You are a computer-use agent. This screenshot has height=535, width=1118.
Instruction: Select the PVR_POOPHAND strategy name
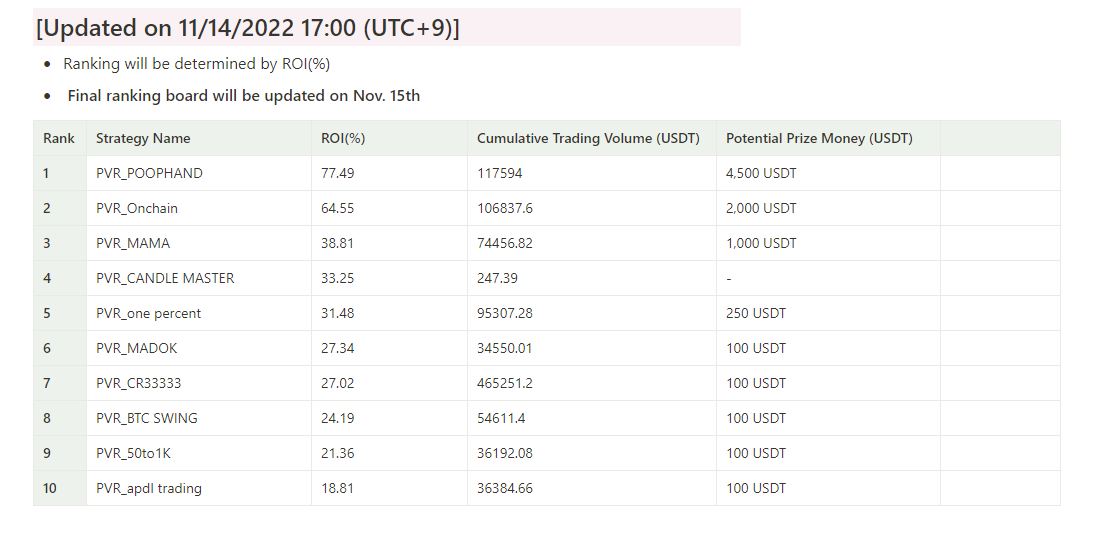pyautogui.click(x=149, y=173)
